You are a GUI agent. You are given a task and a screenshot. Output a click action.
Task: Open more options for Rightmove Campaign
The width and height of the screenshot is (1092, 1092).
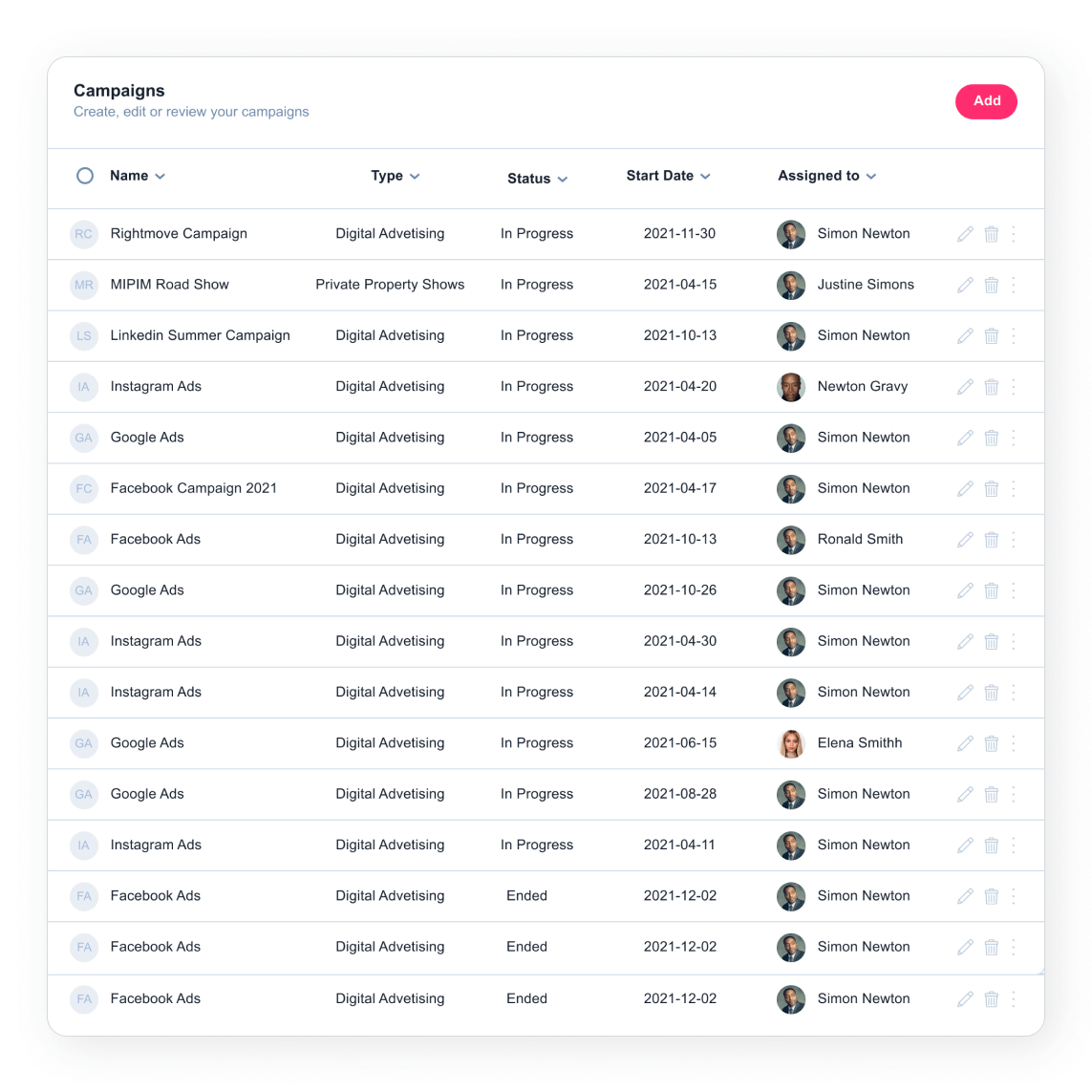point(1014,234)
